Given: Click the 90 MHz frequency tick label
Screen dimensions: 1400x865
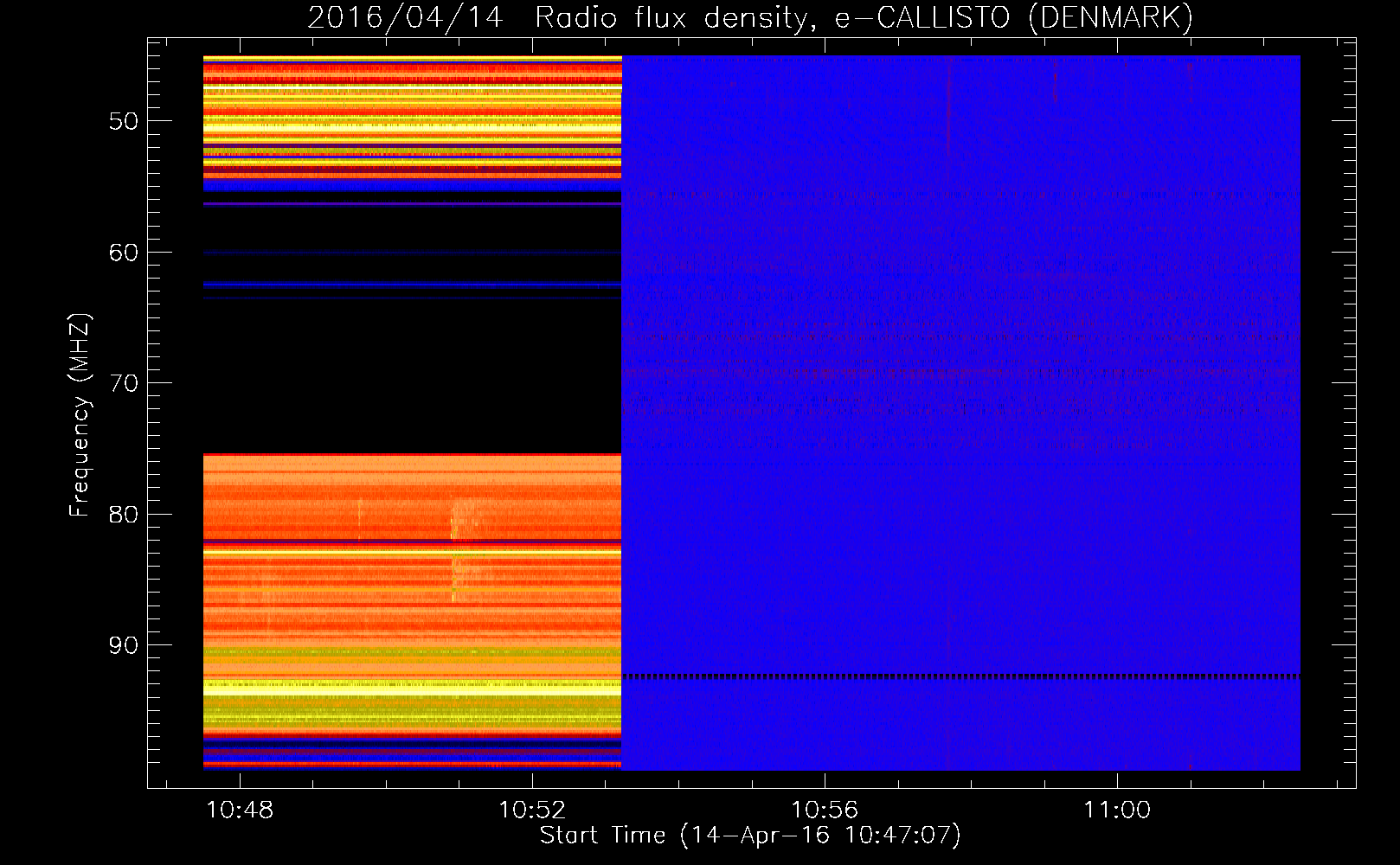Looking at the screenshot, I should coord(124,645).
